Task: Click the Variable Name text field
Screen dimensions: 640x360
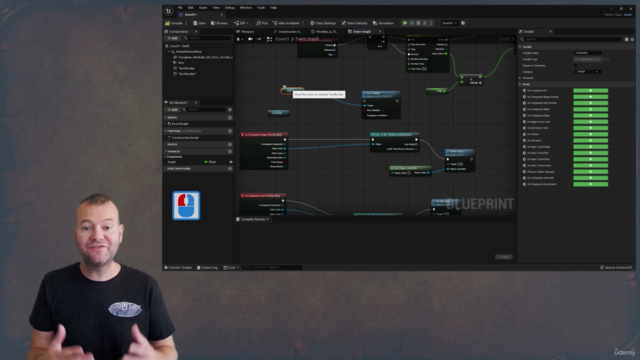Action: click(x=587, y=53)
